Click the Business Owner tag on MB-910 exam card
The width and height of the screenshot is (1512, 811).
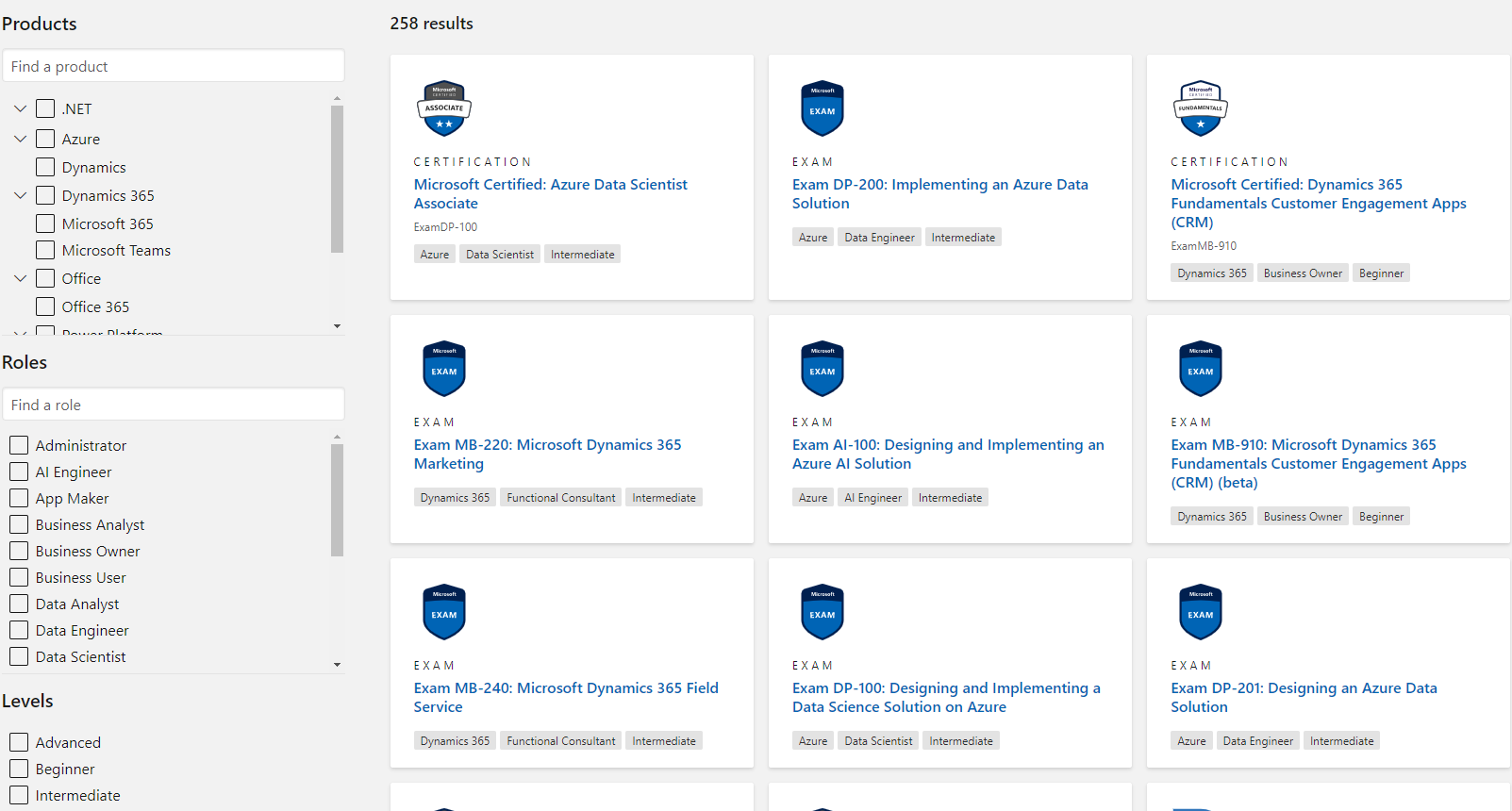tap(1303, 516)
